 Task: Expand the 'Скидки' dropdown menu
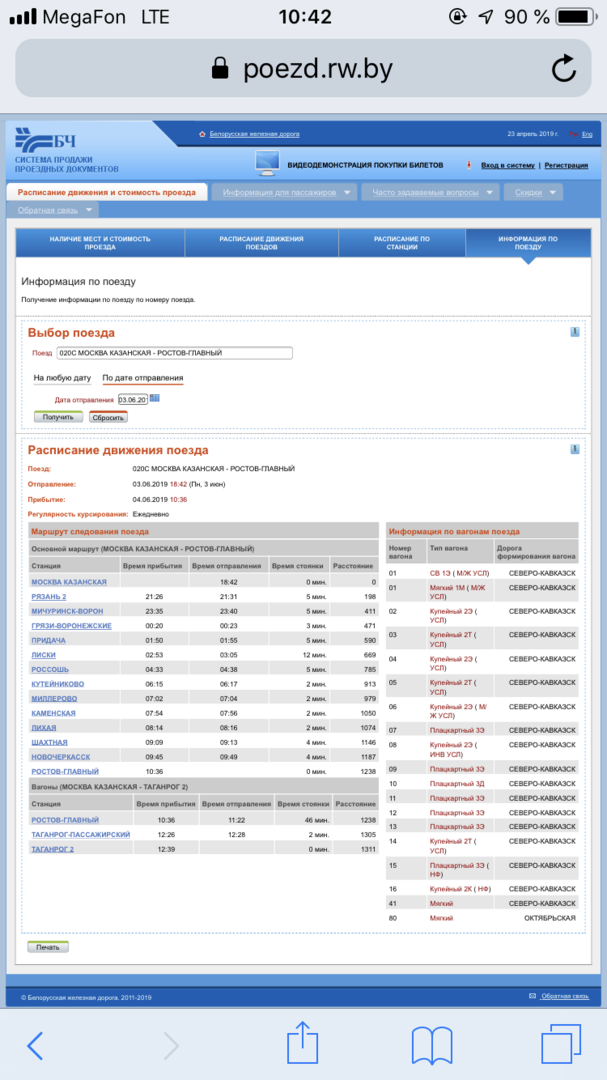tap(535, 193)
